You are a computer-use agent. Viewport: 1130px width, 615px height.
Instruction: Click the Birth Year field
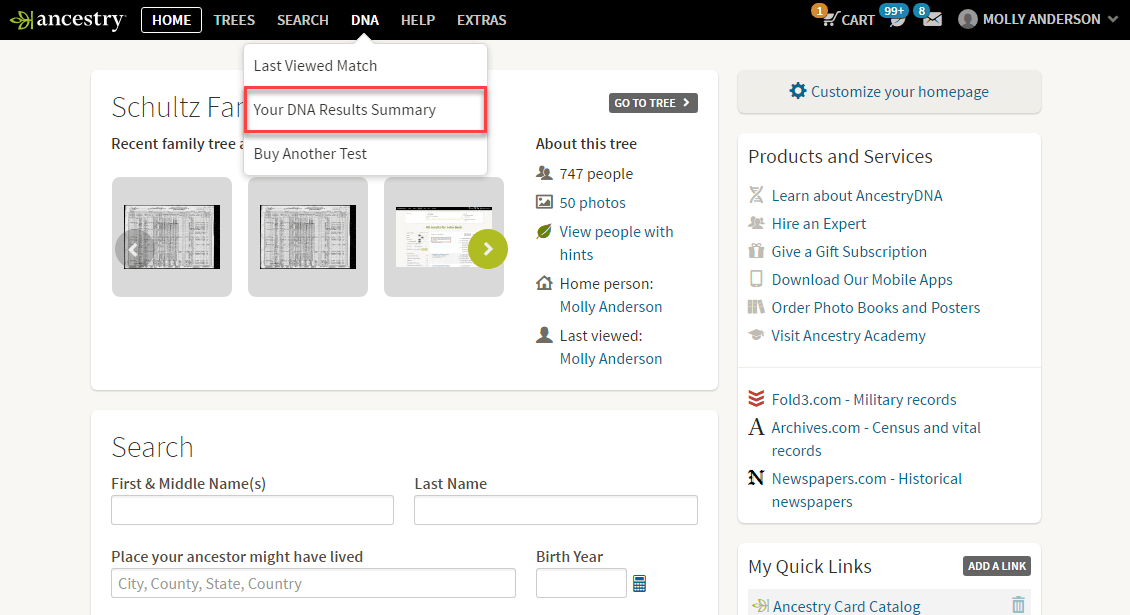581,583
